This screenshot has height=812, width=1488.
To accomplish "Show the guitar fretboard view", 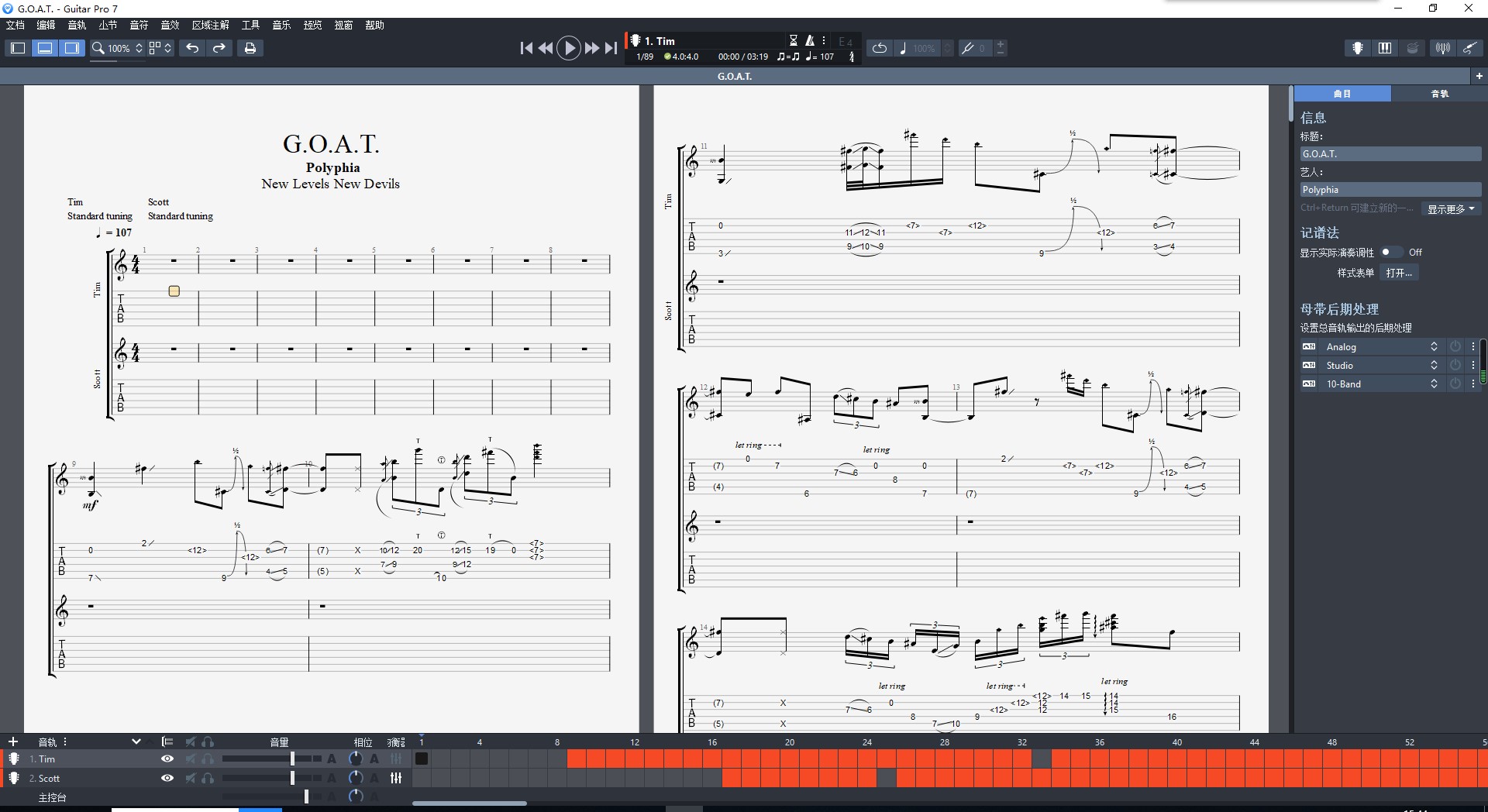I will (1358, 48).
